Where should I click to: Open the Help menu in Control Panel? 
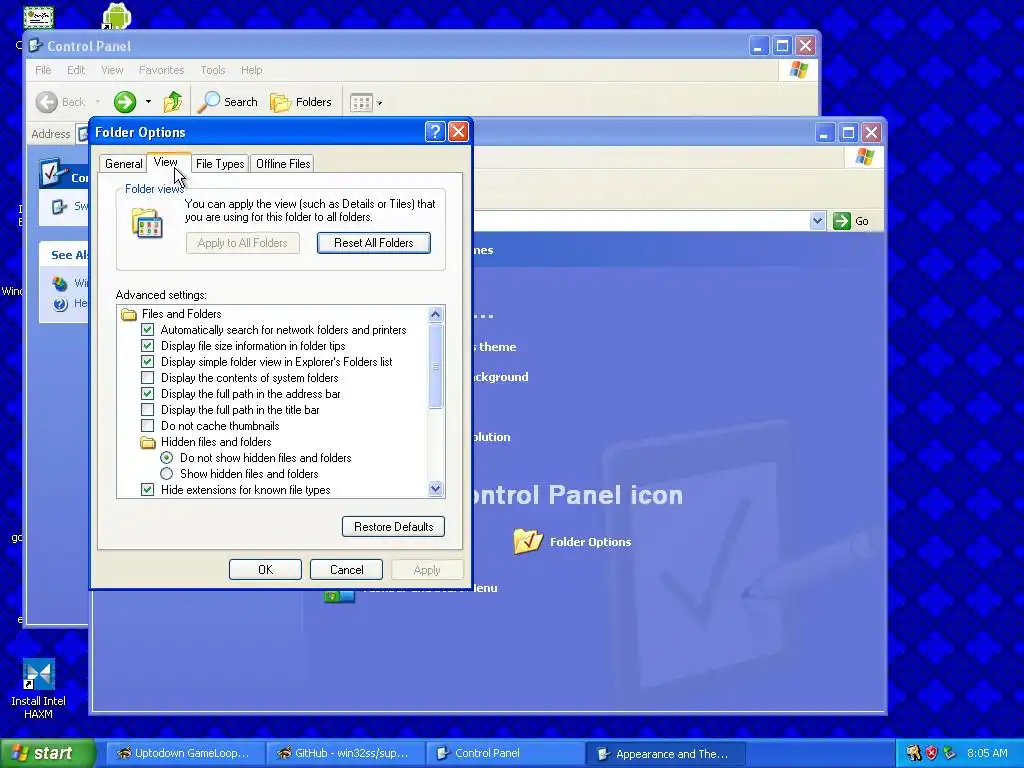(251, 70)
